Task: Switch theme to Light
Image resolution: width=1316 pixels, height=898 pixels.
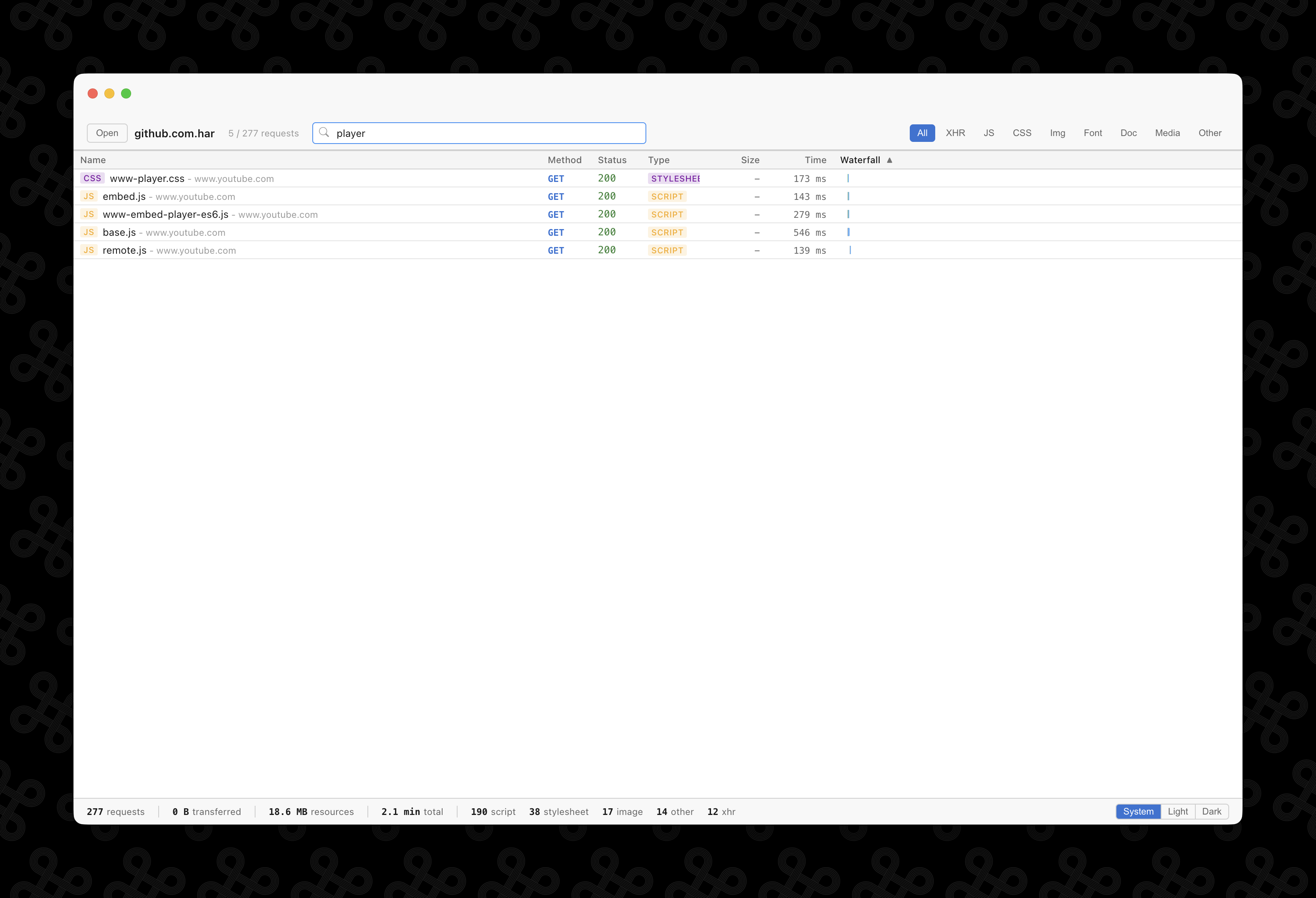Action: (x=1178, y=811)
